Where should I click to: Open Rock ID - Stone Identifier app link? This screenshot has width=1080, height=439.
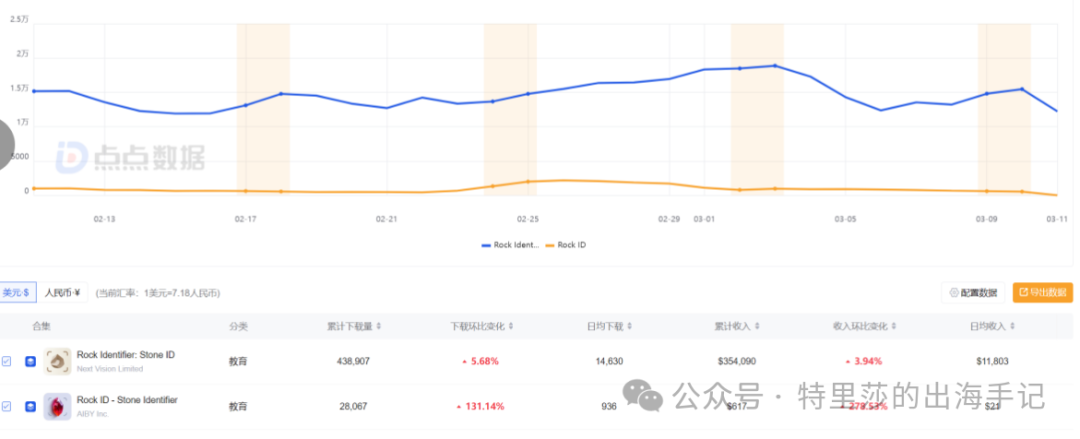coord(127,400)
